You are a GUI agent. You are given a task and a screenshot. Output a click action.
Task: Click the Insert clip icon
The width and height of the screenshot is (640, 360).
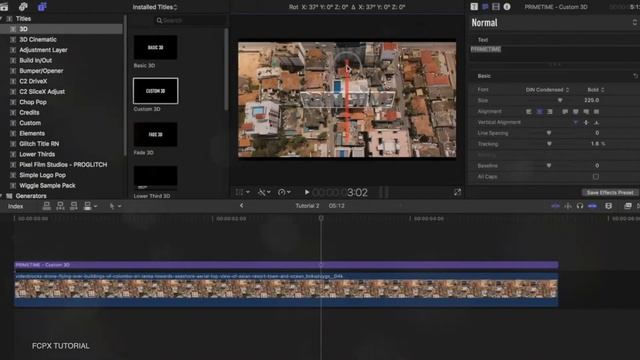60,206
